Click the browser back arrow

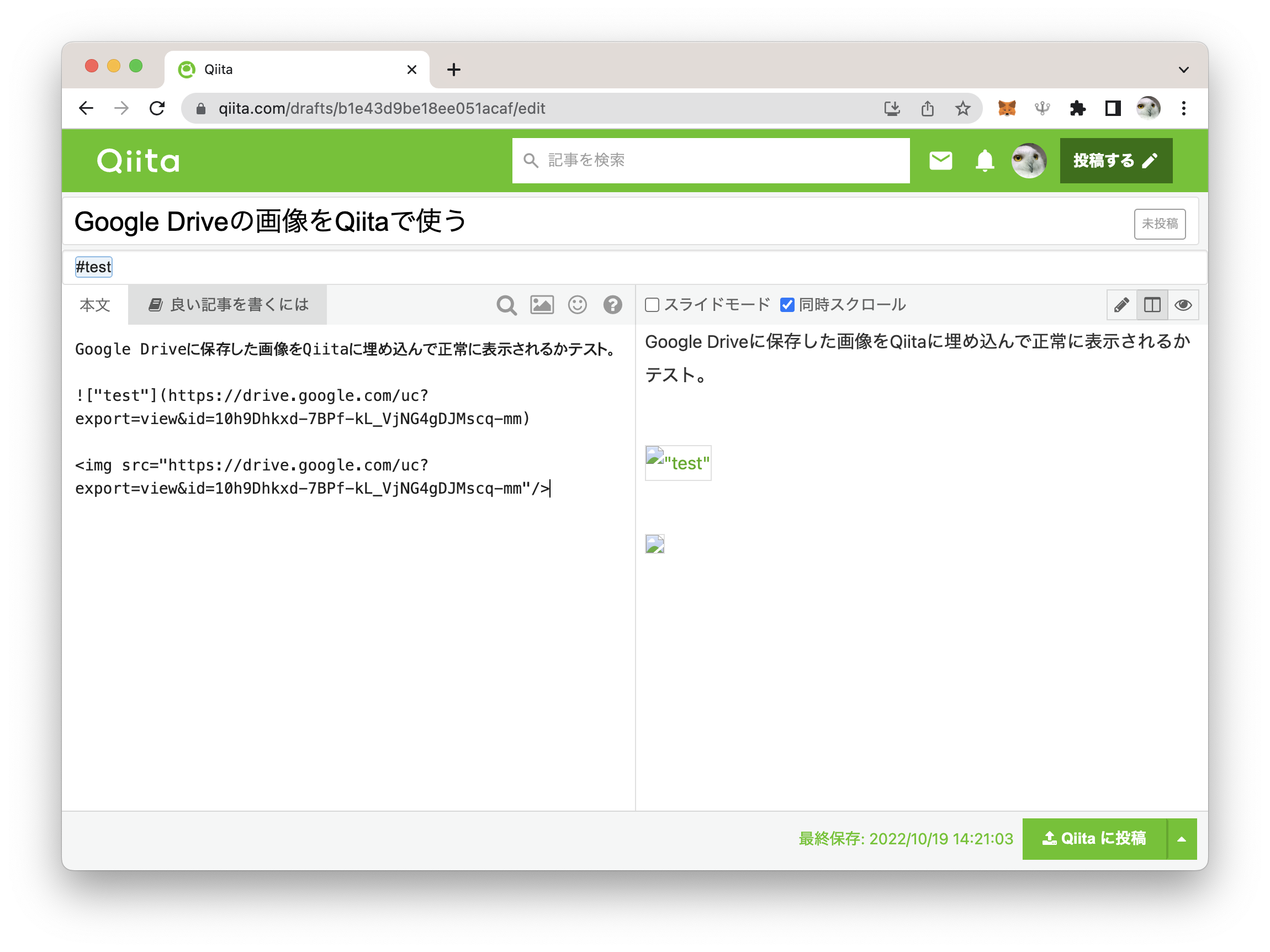(x=86, y=108)
